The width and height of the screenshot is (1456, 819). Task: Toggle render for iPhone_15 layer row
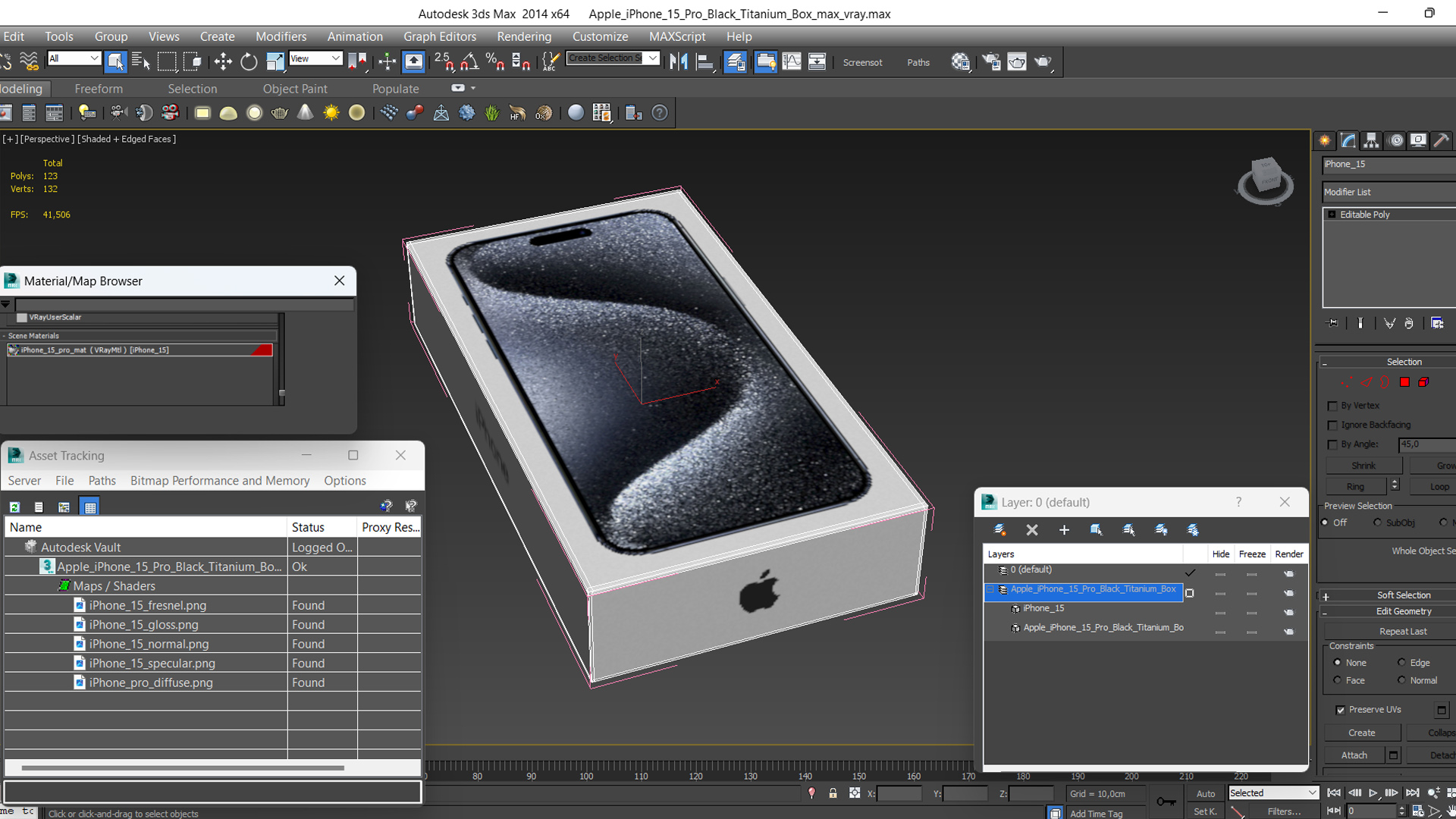(1288, 612)
